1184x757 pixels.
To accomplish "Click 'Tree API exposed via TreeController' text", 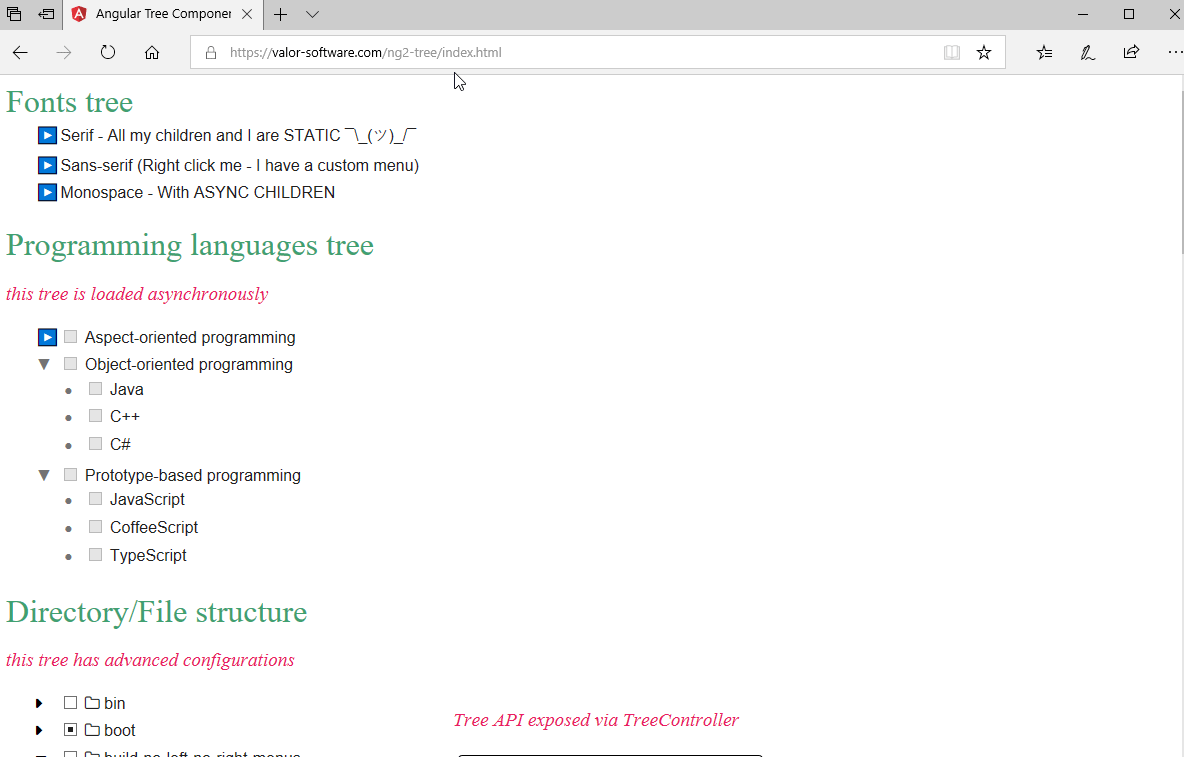I will [x=596, y=720].
